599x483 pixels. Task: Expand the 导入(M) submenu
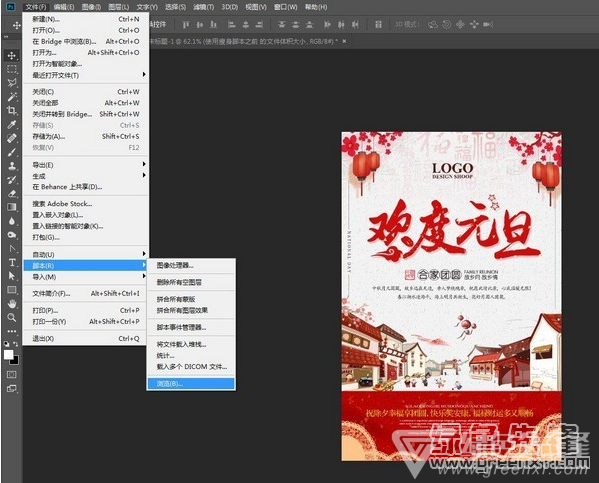(86, 277)
